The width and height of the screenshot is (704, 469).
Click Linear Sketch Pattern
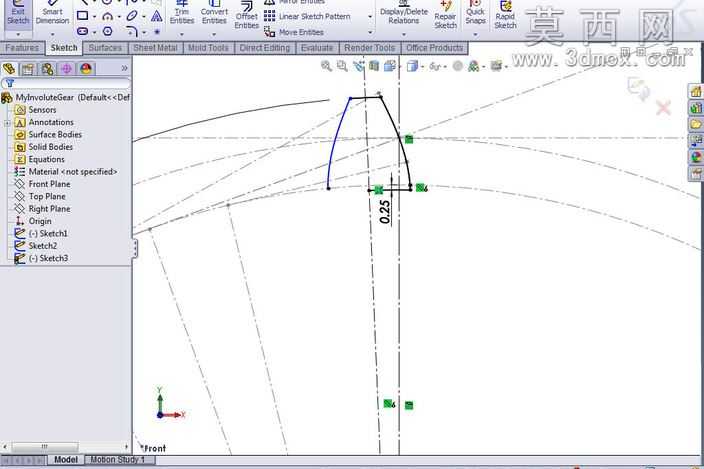[x=307, y=17]
